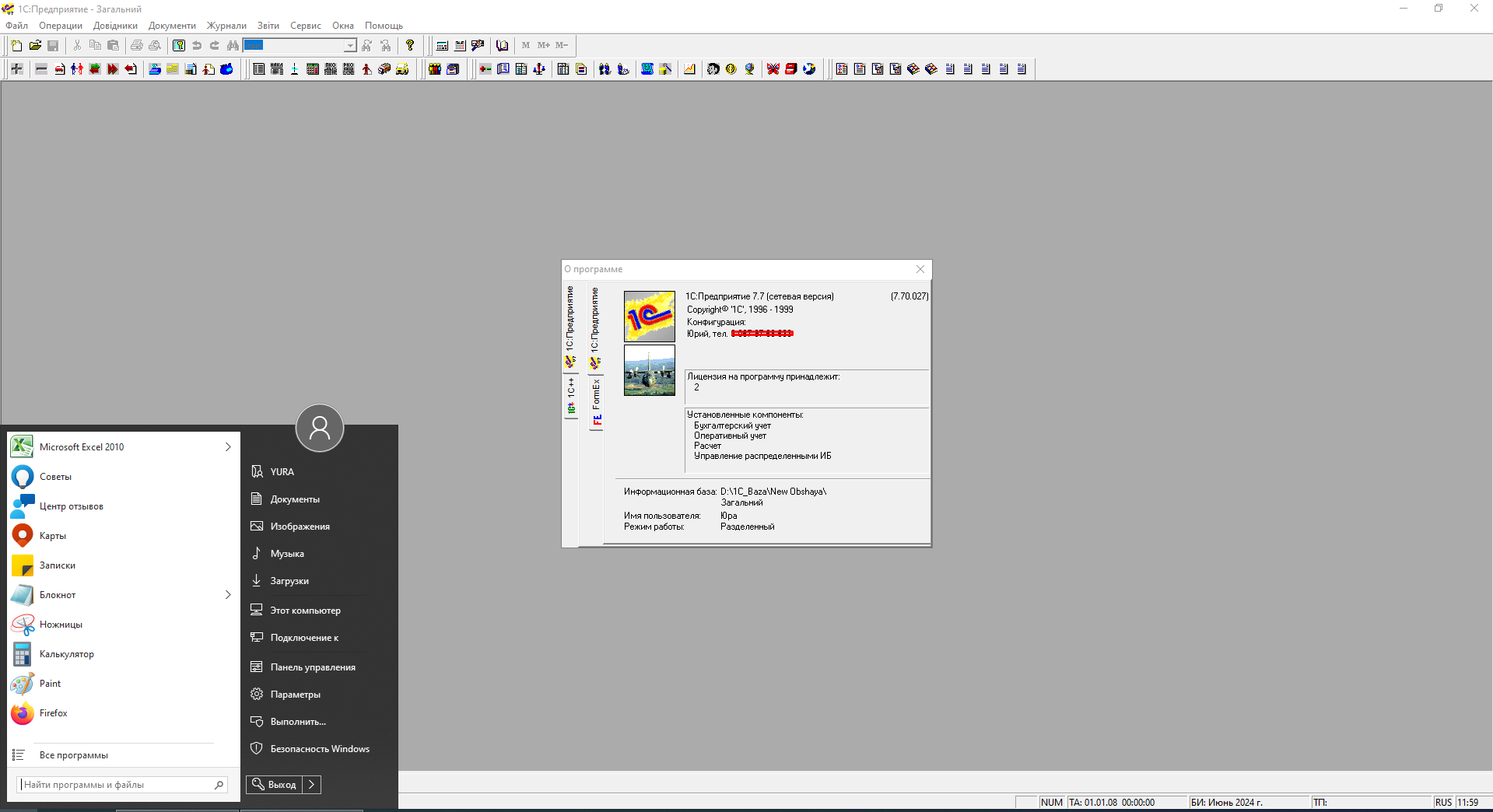Open the Довідники menu
Viewport: 1493px width, 812px height.
(115, 26)
